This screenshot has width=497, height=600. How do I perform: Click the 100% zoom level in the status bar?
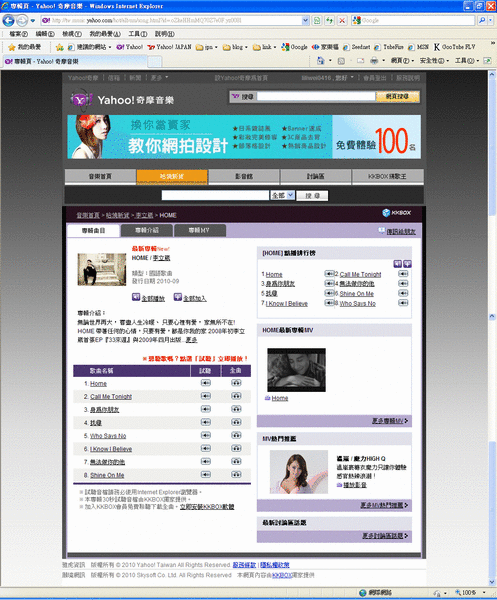point(470,592)
